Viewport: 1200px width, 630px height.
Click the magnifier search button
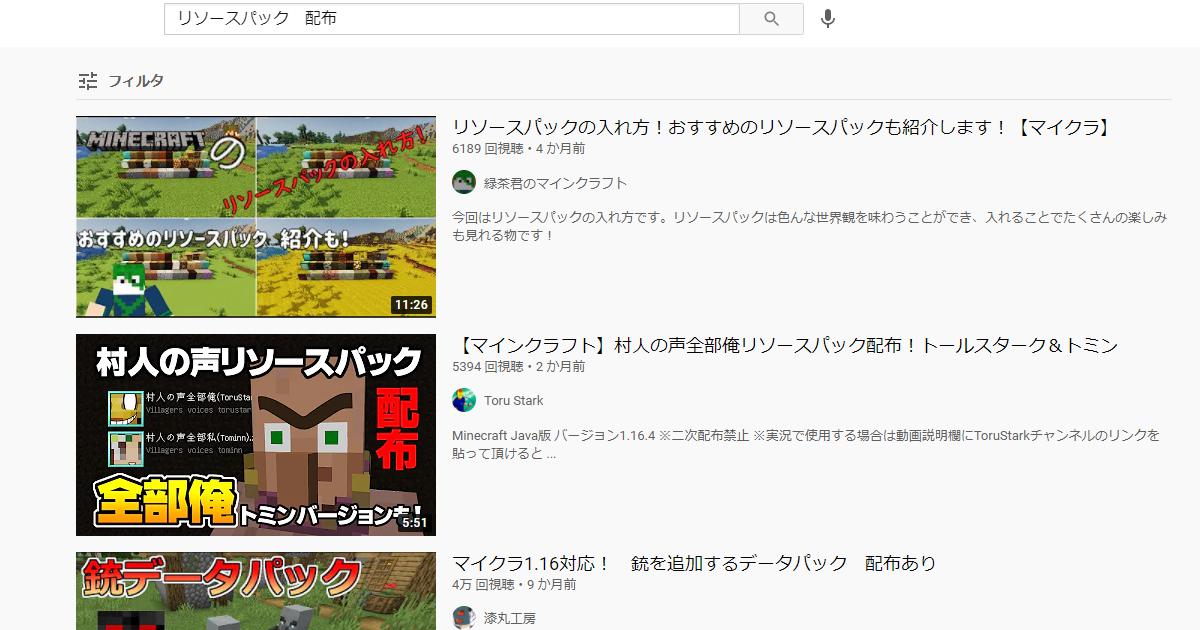[771, 19]
